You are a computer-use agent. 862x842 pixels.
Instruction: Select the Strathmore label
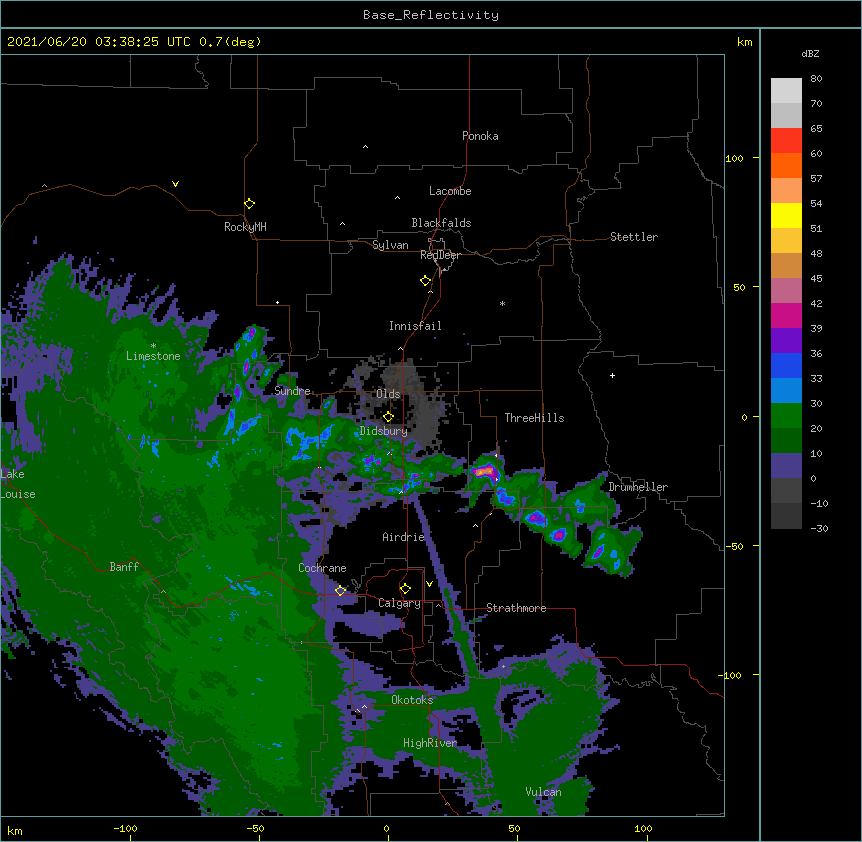point(516,608)
